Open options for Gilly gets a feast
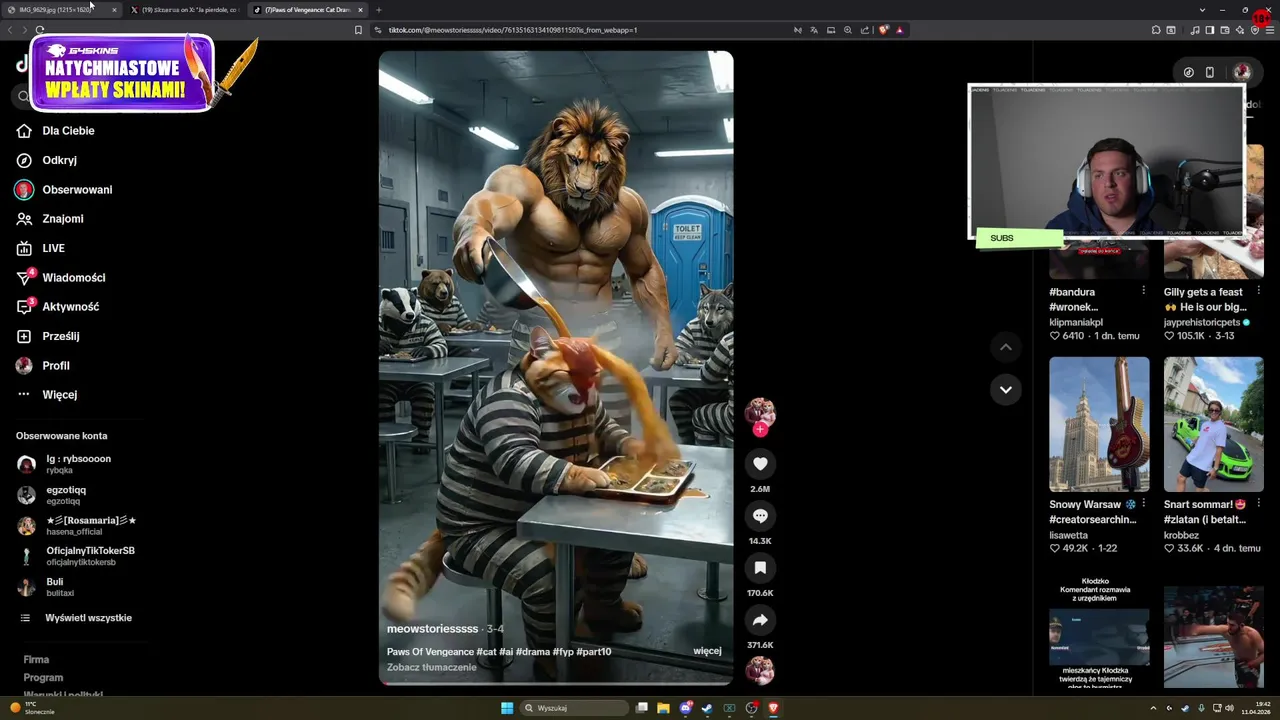1280x720 pixels. tap(1258, 291)
